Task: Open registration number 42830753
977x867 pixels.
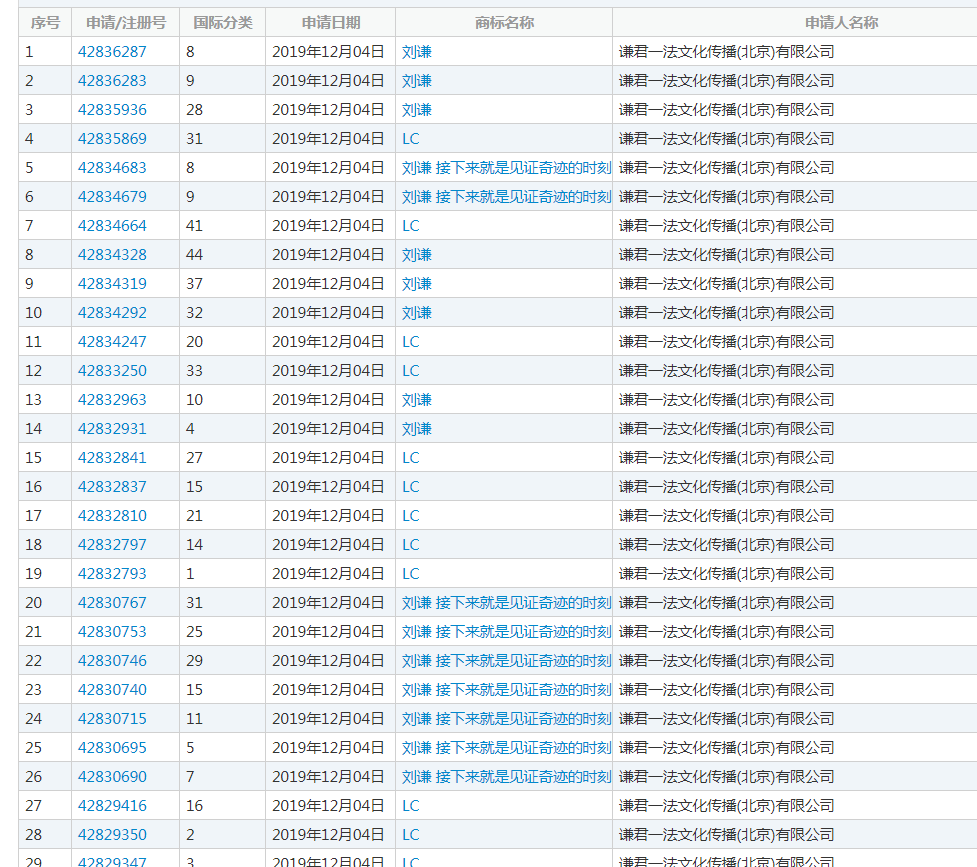Action: [112, 631]
